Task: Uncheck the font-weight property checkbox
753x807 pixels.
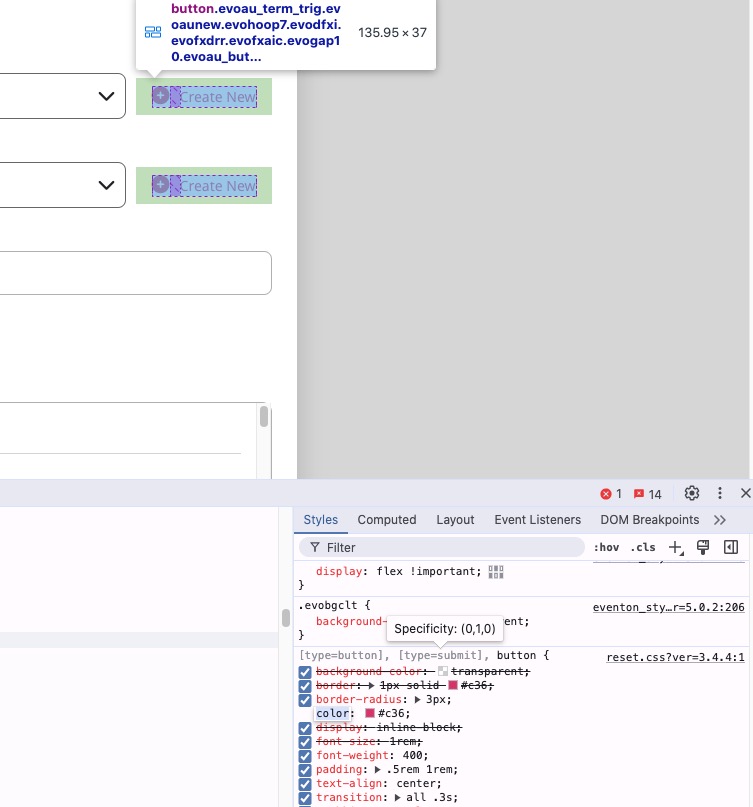Action: click(305, 756)
